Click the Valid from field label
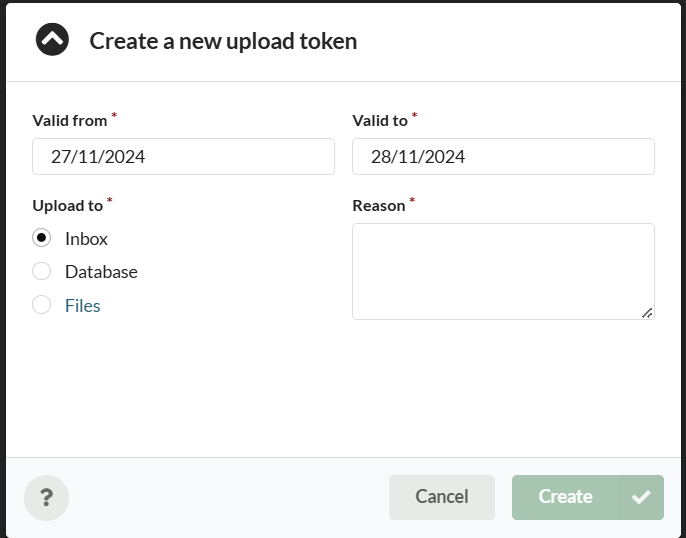Image resolution: width=686 pixels, height=538 pixels. [70, 121]
